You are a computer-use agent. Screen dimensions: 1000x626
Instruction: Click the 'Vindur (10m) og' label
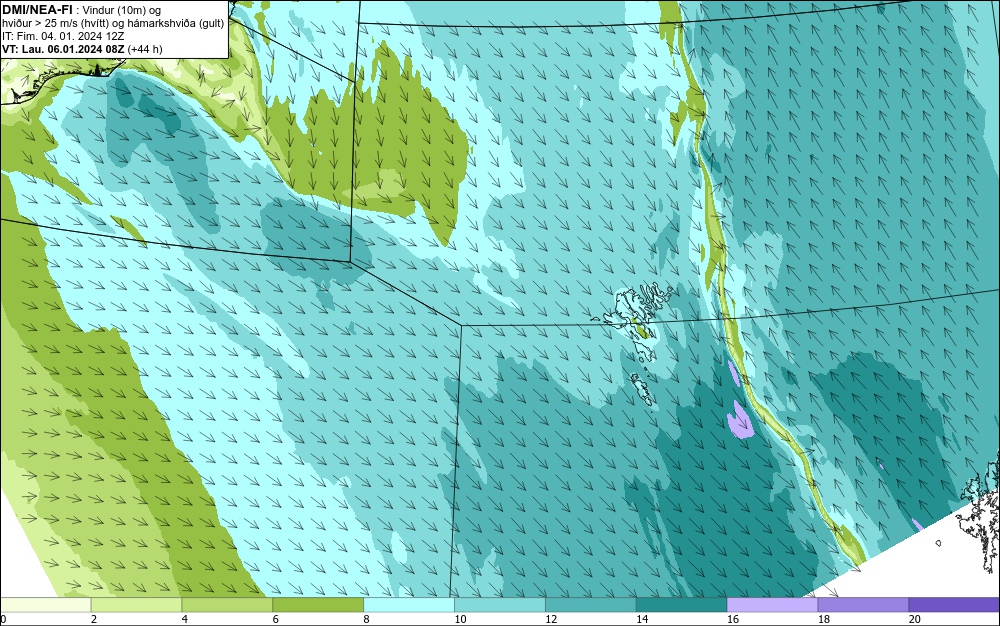(122, 10)
